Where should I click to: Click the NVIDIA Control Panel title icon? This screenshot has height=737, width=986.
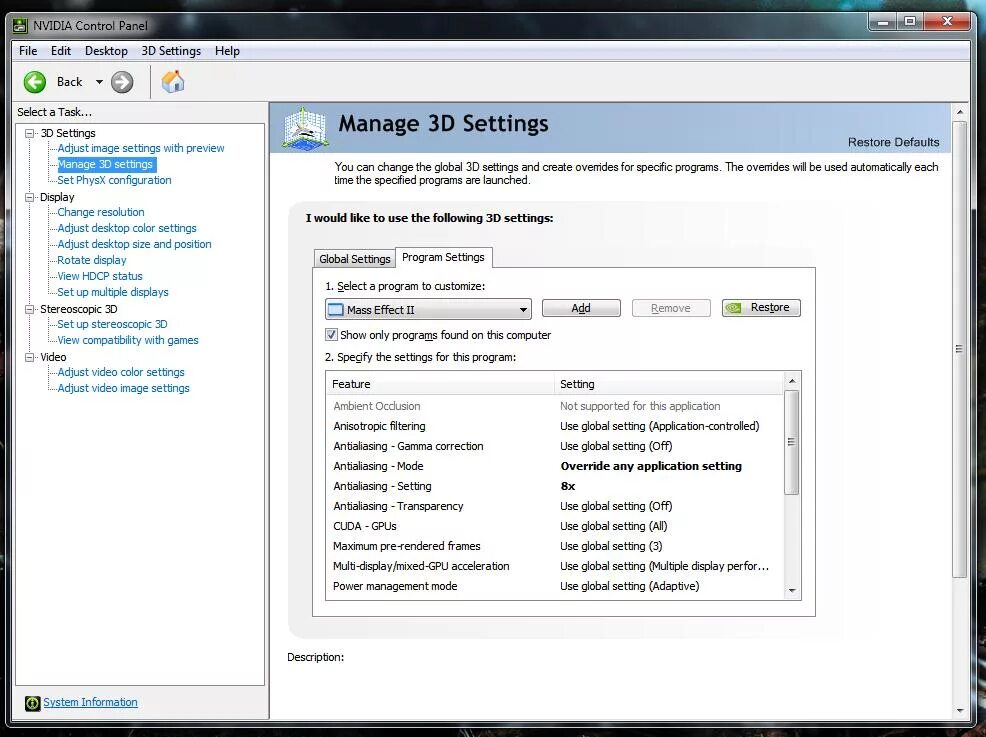tap(20, 26)
